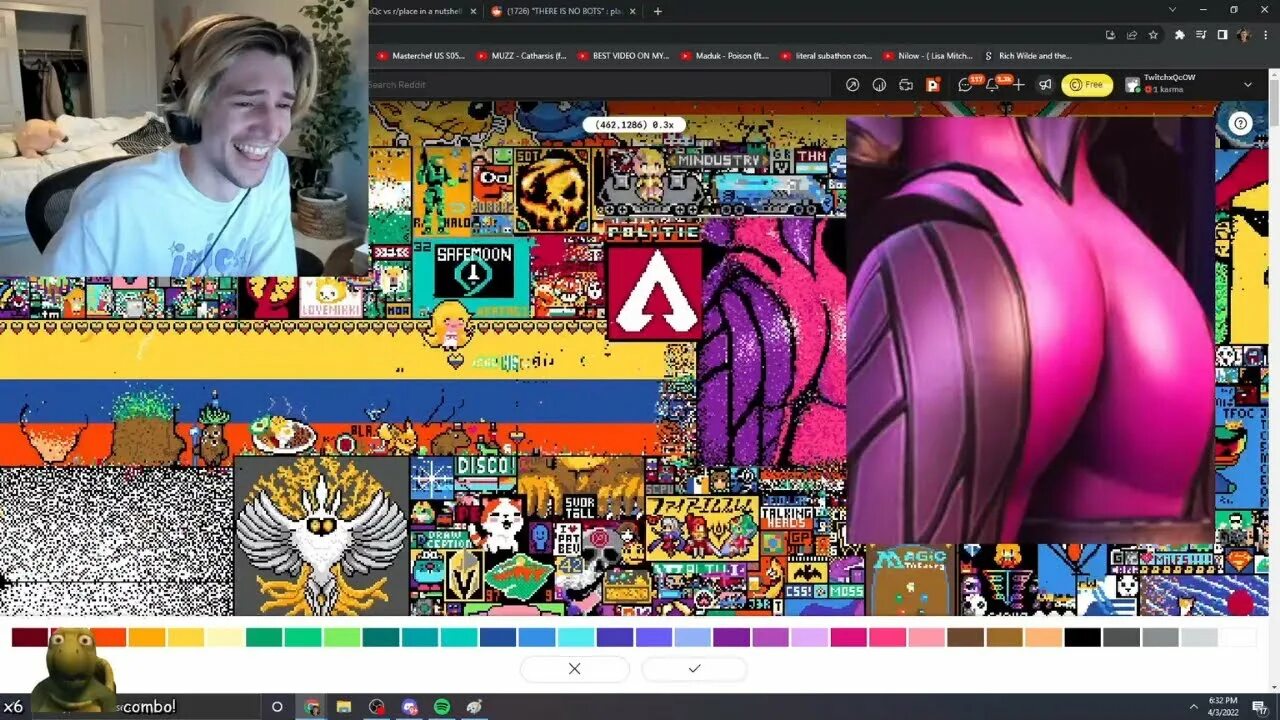
Task: Open the help question mark icon
Action: coord(1240,124)
